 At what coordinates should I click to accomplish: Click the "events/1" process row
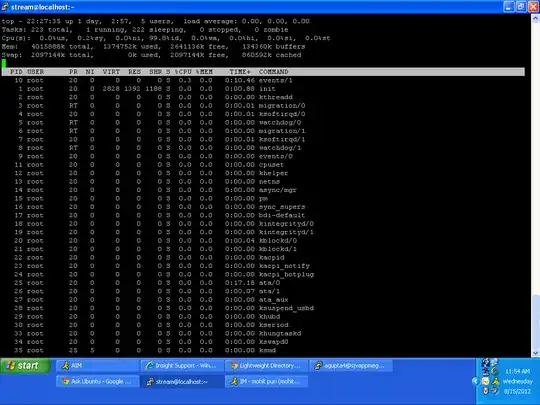153,80
